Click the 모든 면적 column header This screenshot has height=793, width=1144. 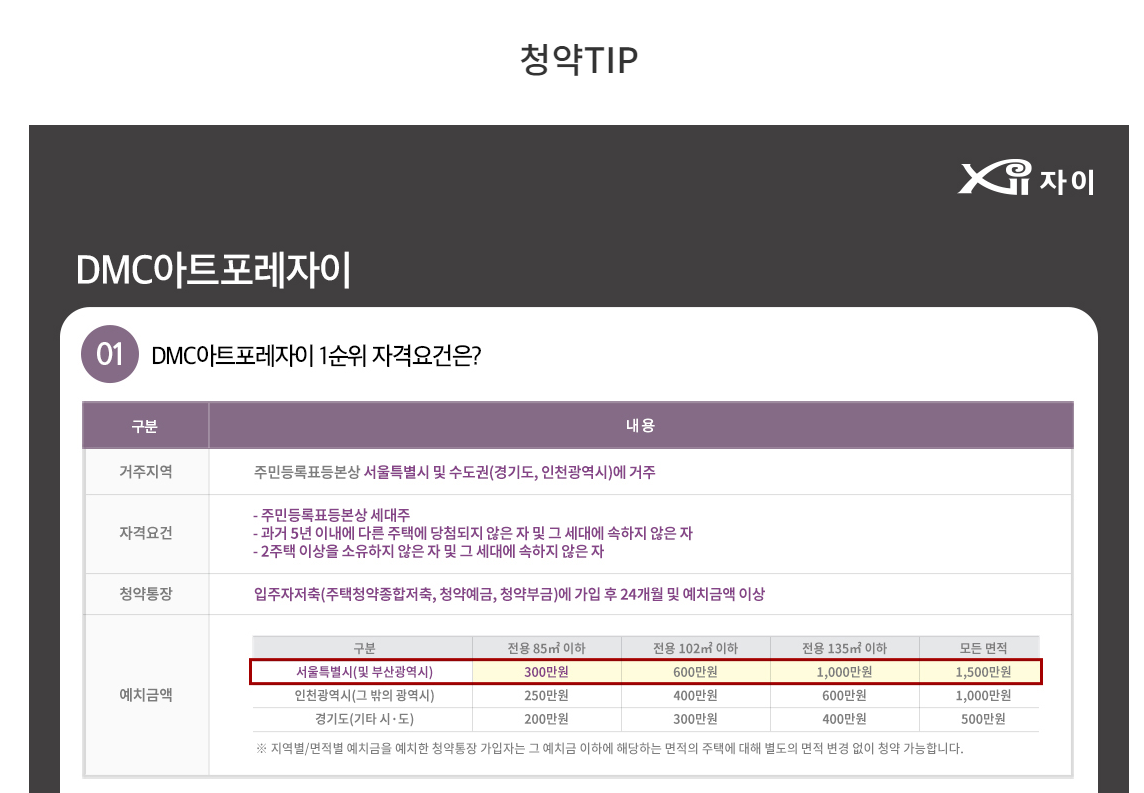[x=983, y=648]
